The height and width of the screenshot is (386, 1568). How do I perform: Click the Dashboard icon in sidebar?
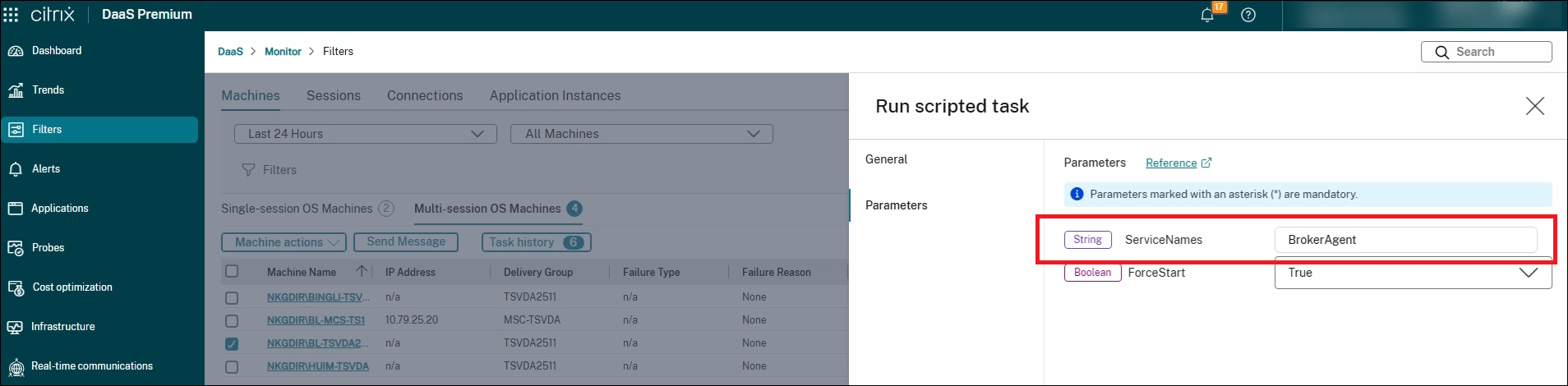pos(16,51)
